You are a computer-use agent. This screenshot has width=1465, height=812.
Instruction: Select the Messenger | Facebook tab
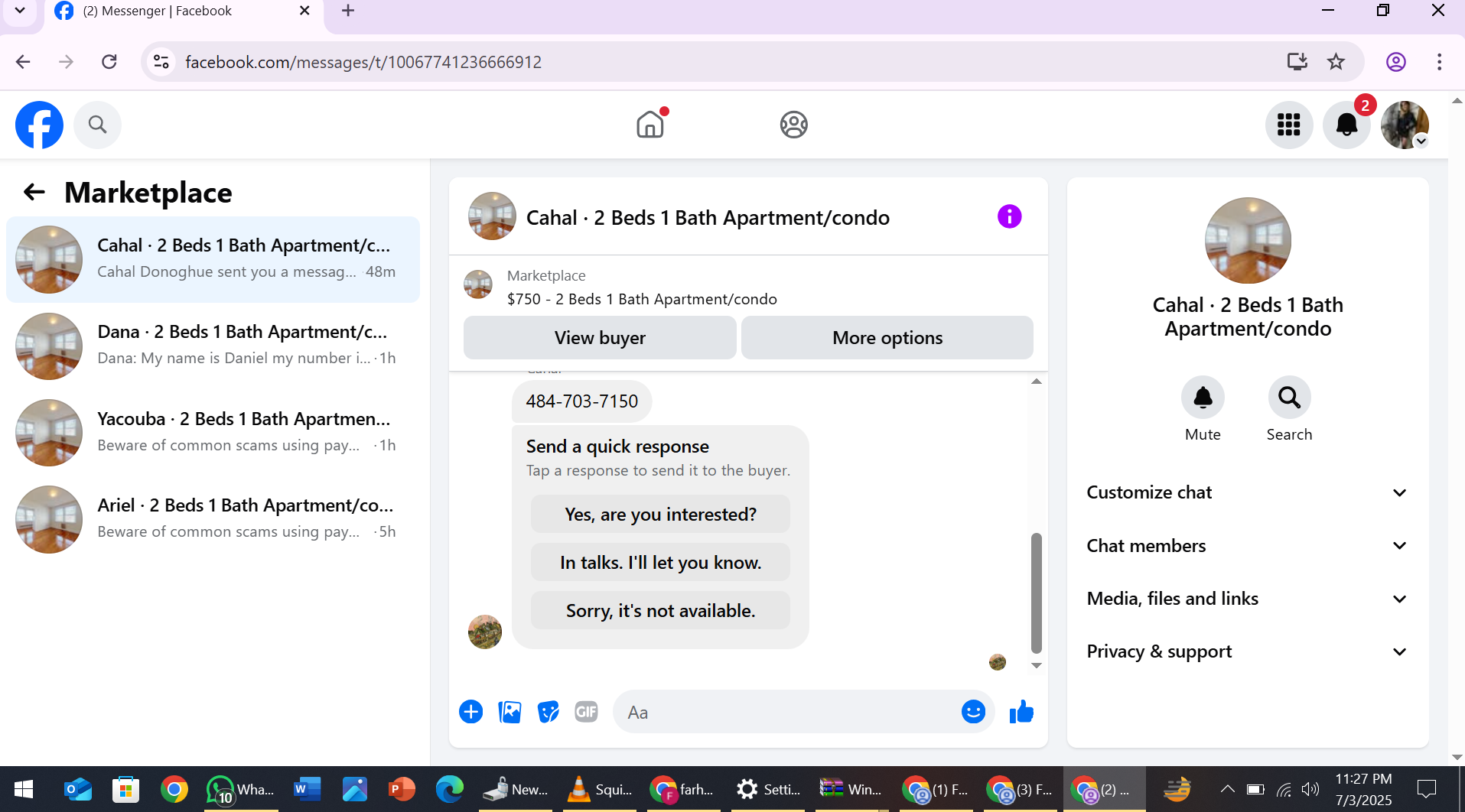click(184, 11)
